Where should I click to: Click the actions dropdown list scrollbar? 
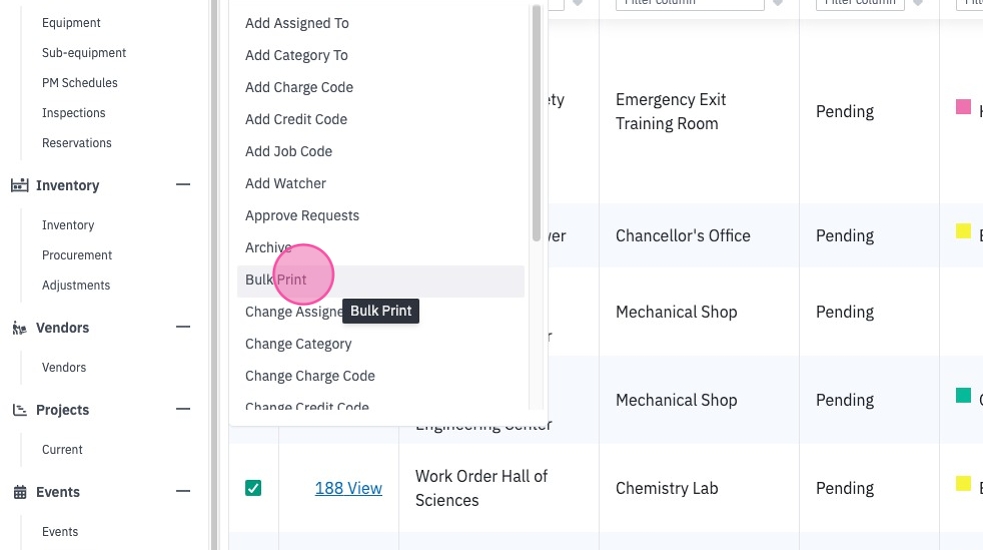coord(536,123)
